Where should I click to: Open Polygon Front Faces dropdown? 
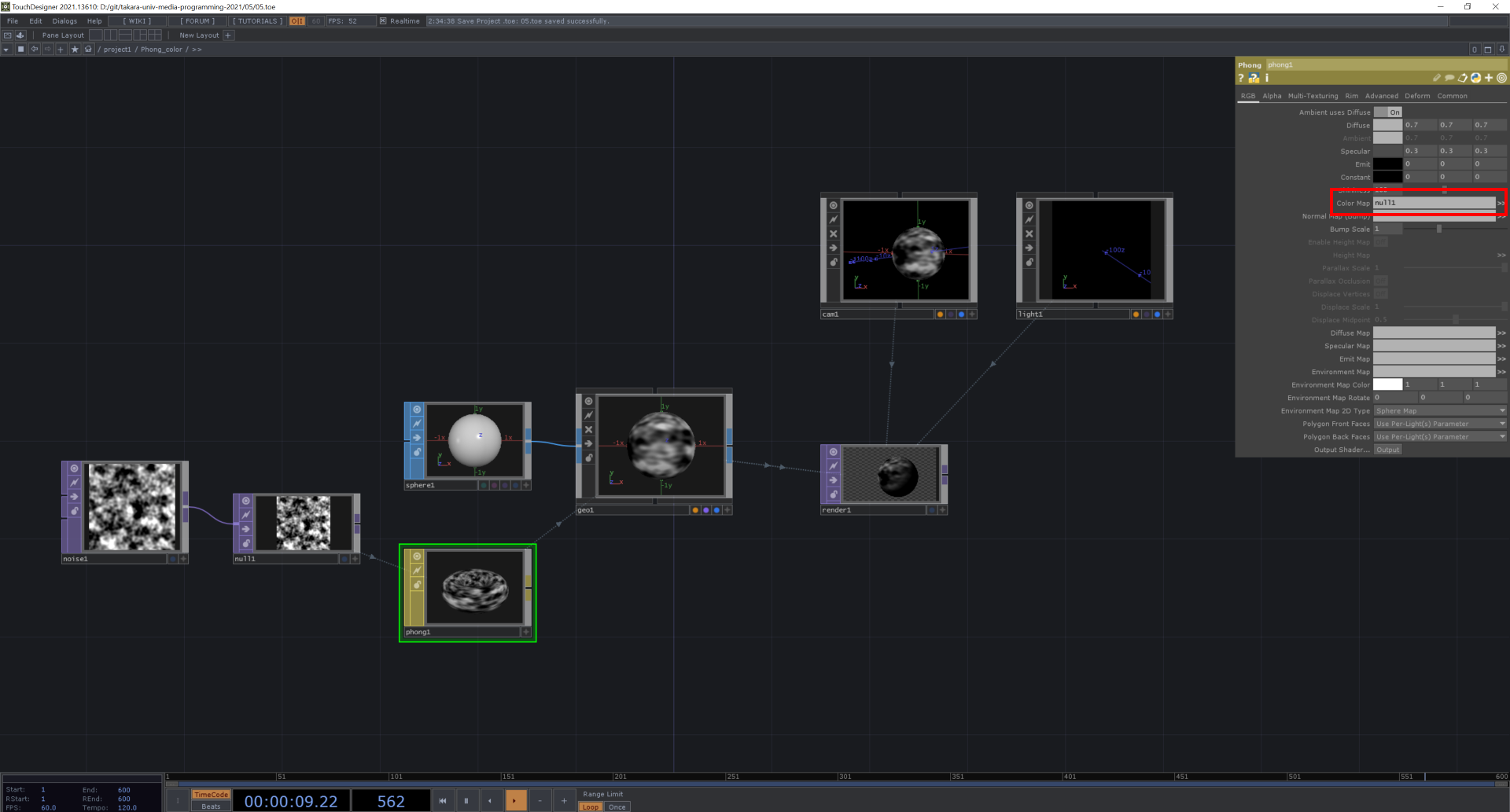1439,424
